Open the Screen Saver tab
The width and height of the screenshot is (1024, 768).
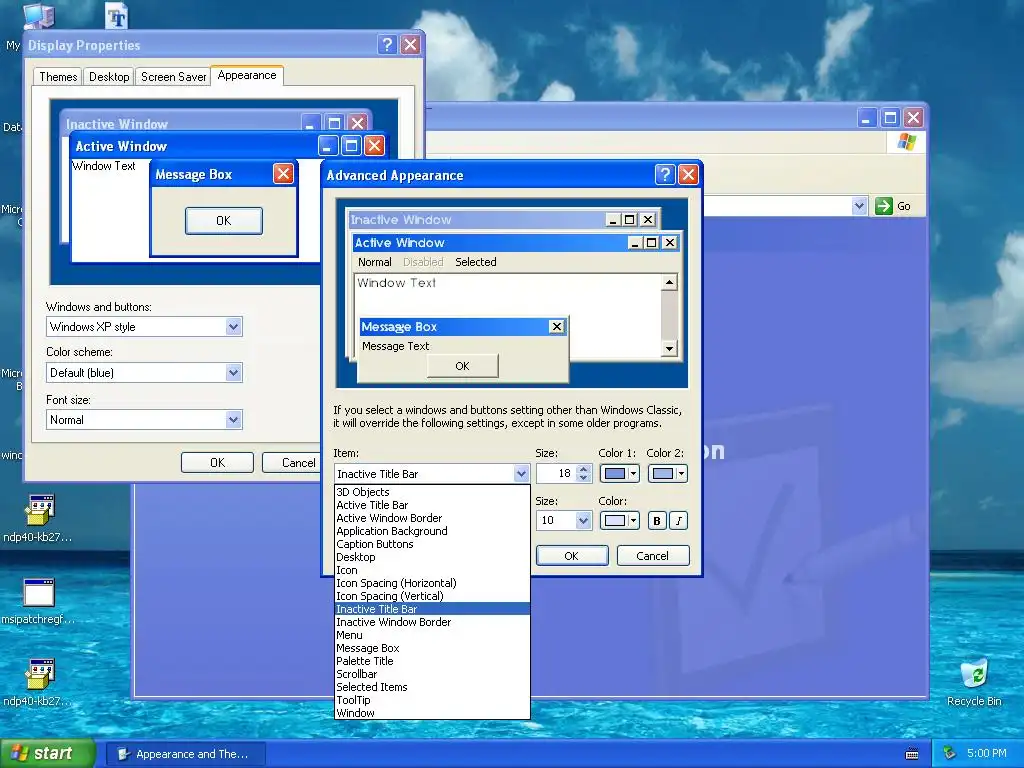pos(173,77)
